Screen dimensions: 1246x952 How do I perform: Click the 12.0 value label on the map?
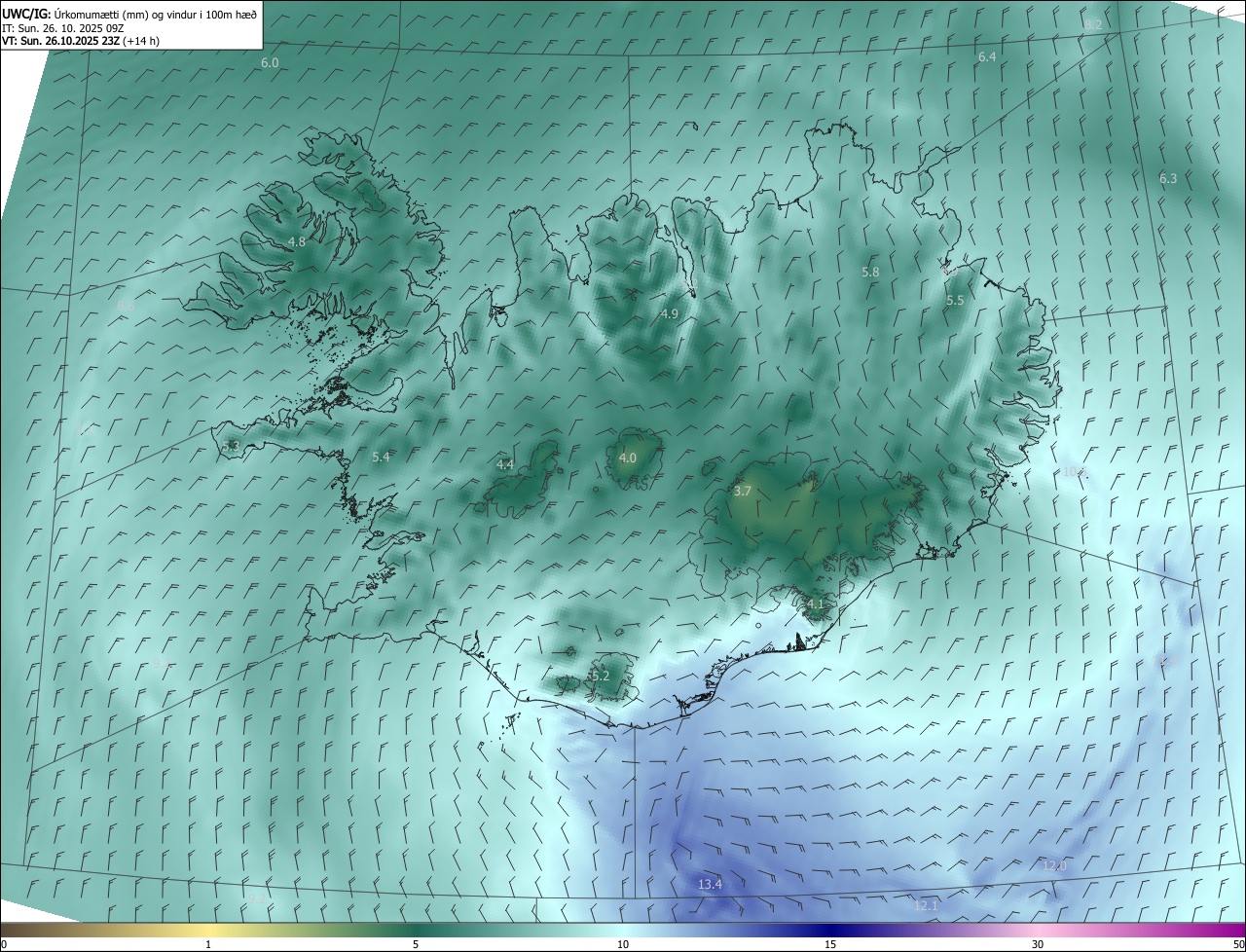[1055, 866]
